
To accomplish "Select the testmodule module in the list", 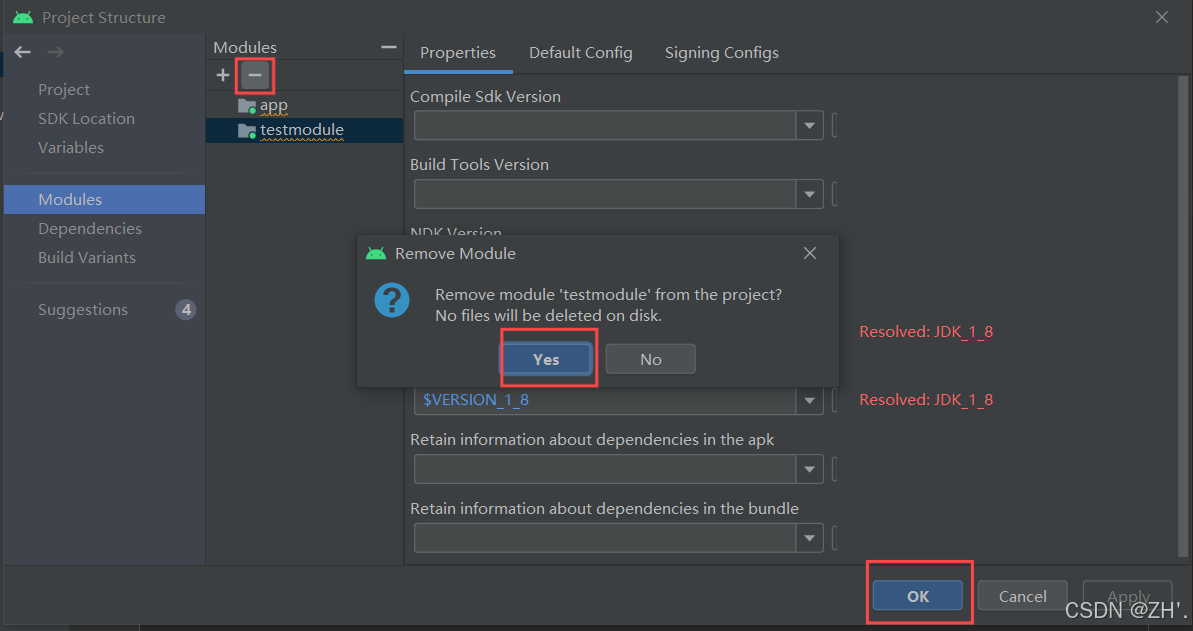I will pos(304,130).
